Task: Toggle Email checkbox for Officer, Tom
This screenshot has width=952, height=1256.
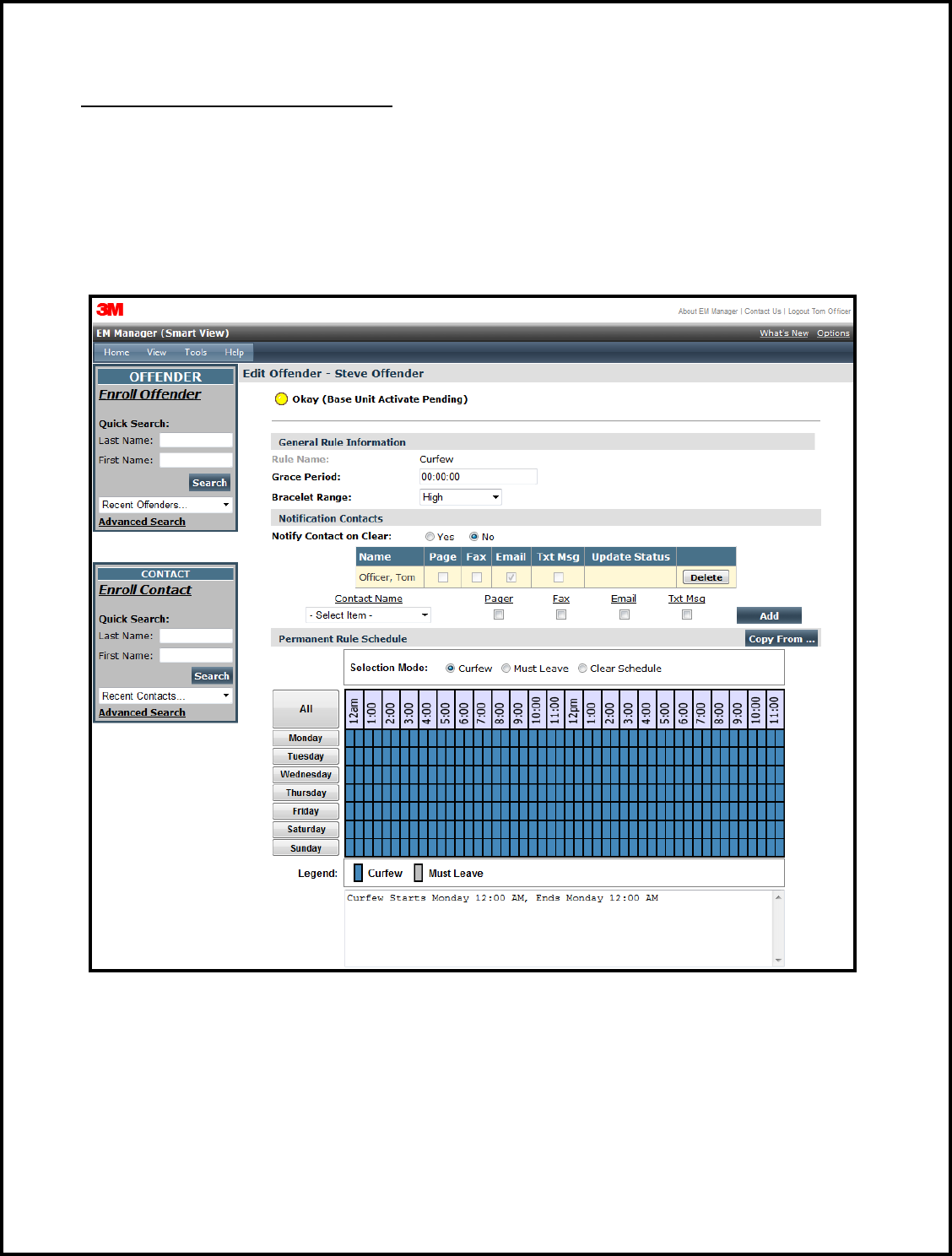Action: (x=511, y=577)
